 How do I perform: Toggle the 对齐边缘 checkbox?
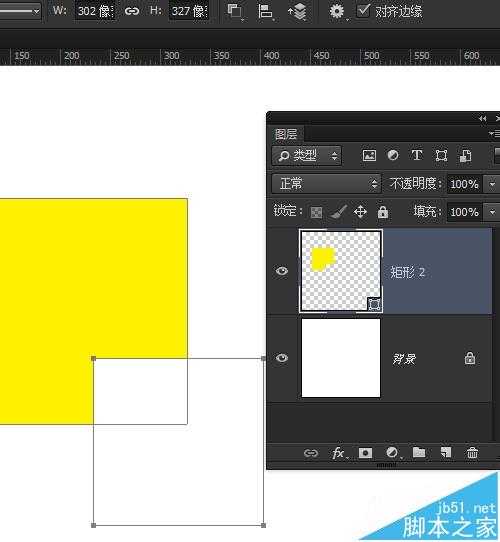click(363, 10)
